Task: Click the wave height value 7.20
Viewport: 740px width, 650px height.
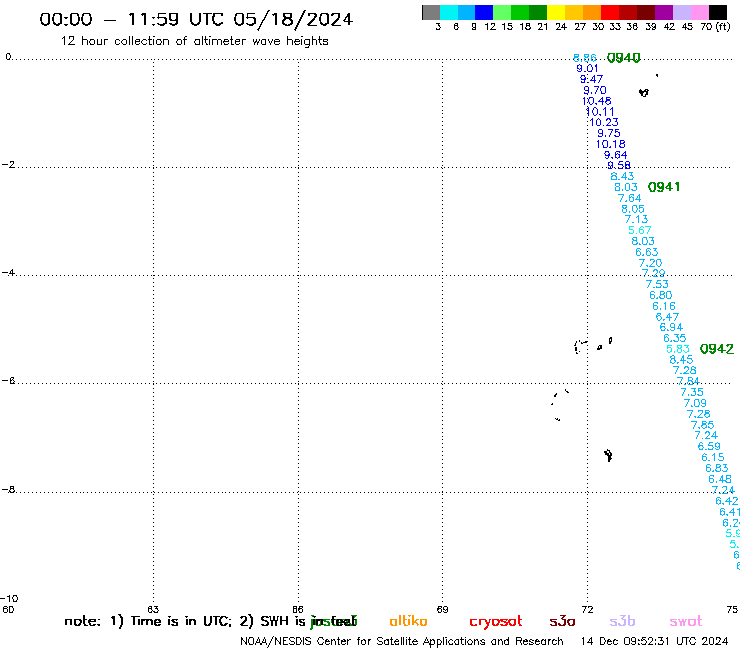Action: [x=650, y=262]
